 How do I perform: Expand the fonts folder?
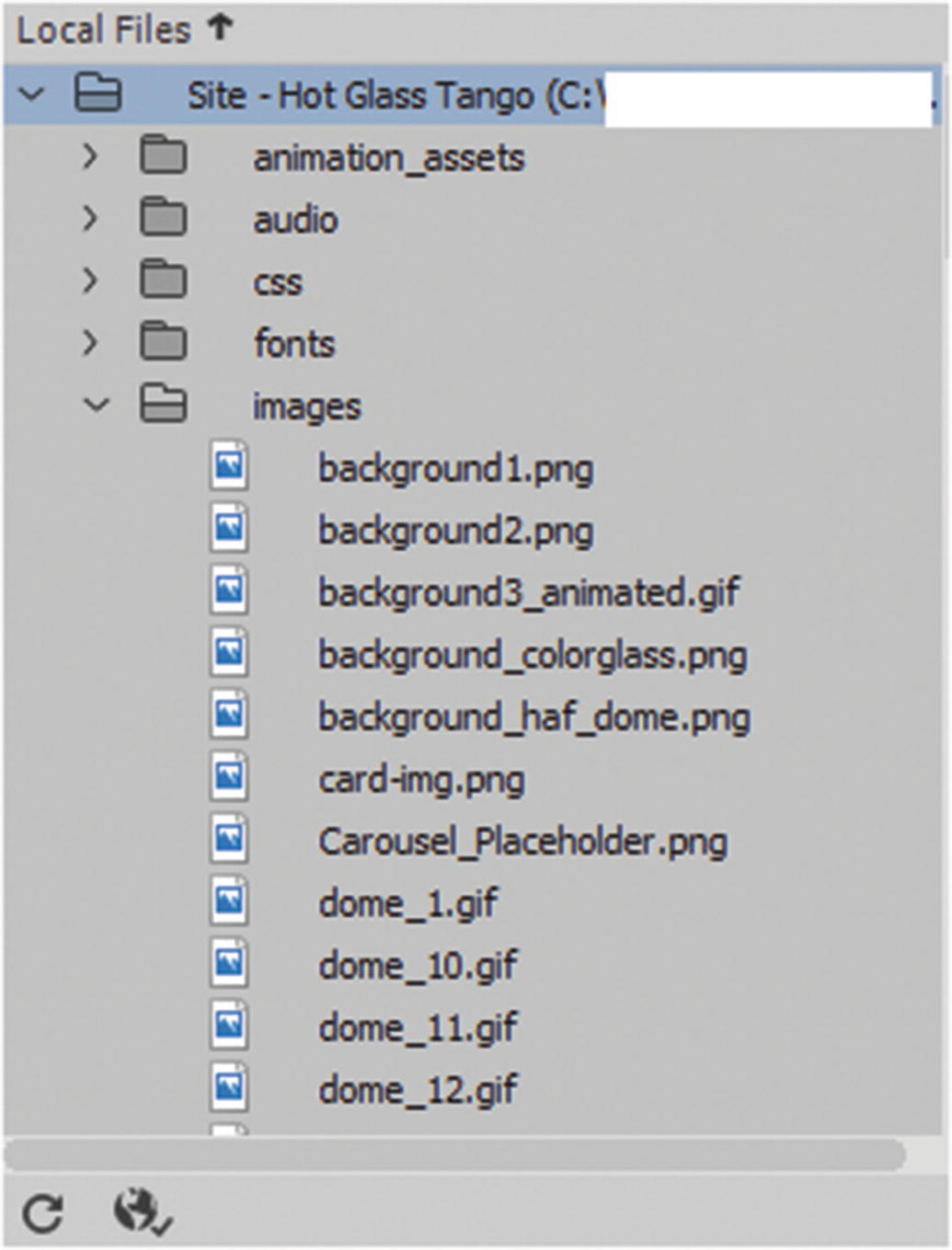pos(89,343)
